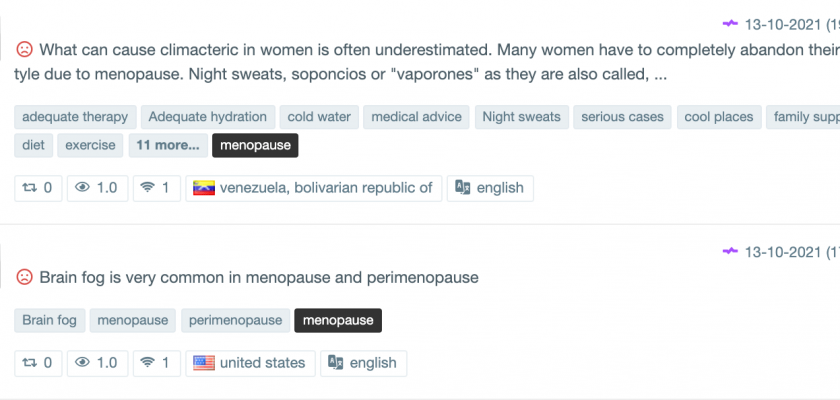Click the retweet count on first post
Screen dimensions: 840x400
coord(38,188)
